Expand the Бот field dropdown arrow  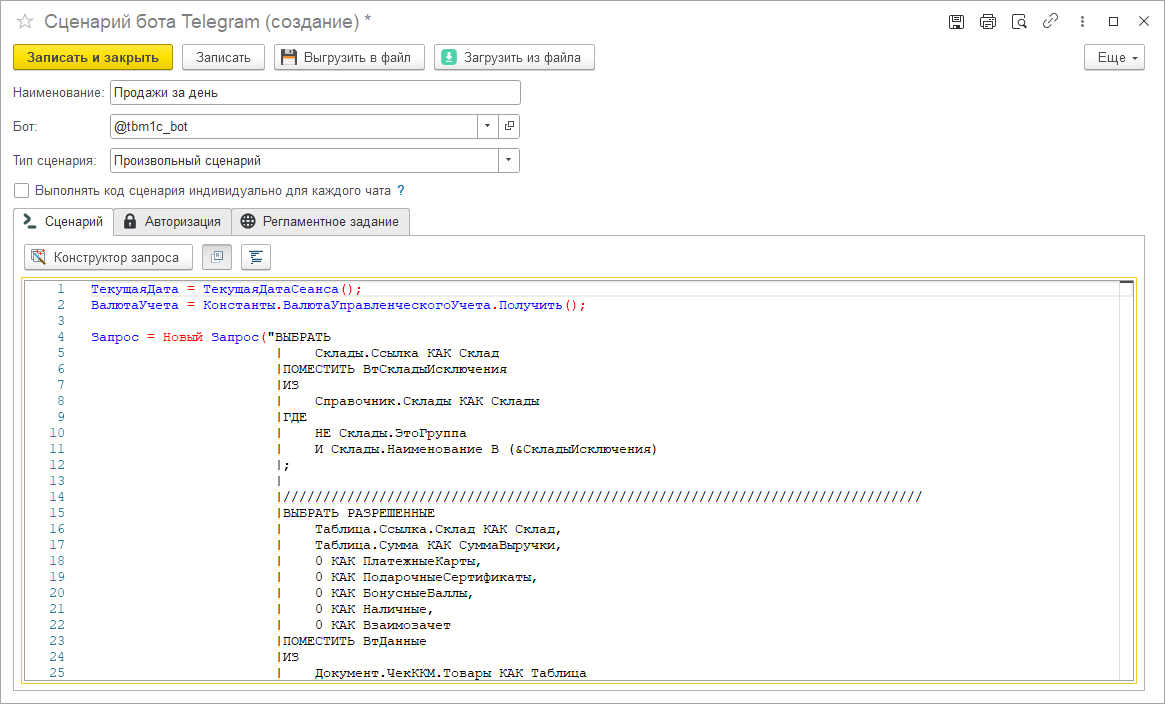pos(487,126)
